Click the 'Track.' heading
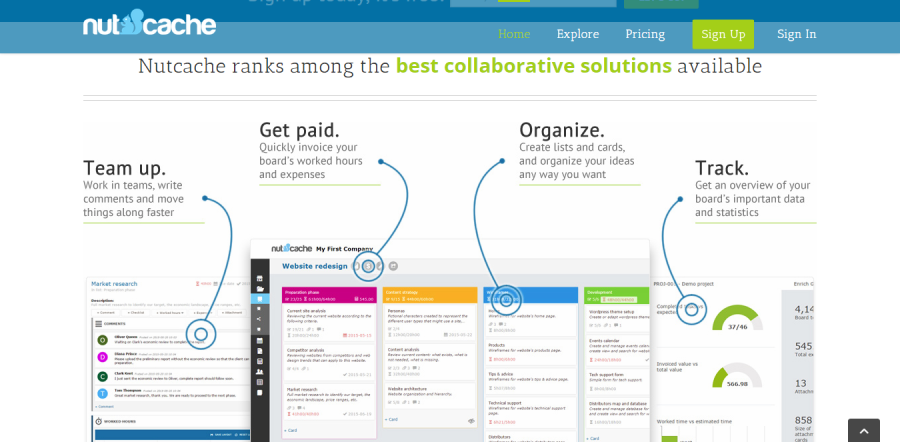 point(722,168)
